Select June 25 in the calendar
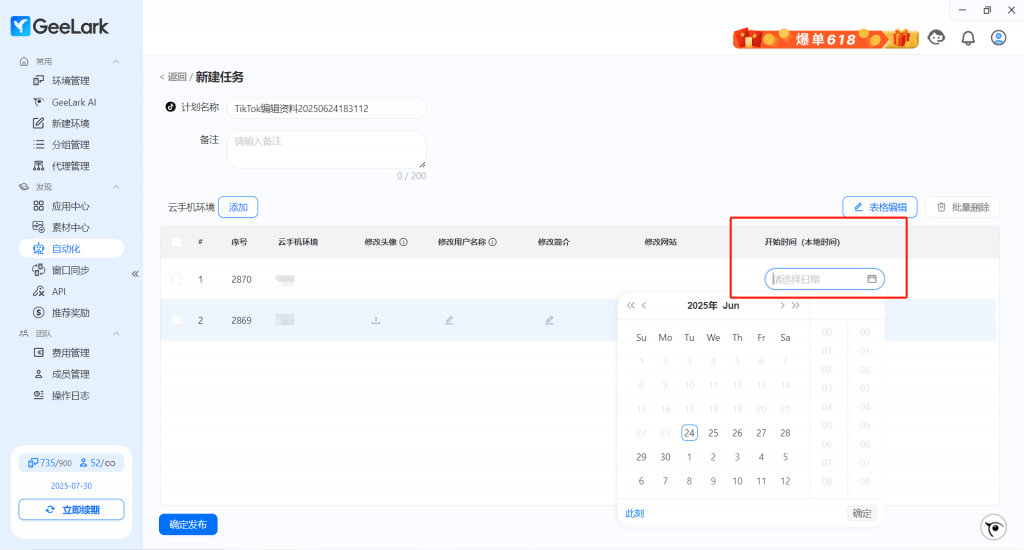The width and height of the screenshot is (1024, 550). tap(713, 433)
